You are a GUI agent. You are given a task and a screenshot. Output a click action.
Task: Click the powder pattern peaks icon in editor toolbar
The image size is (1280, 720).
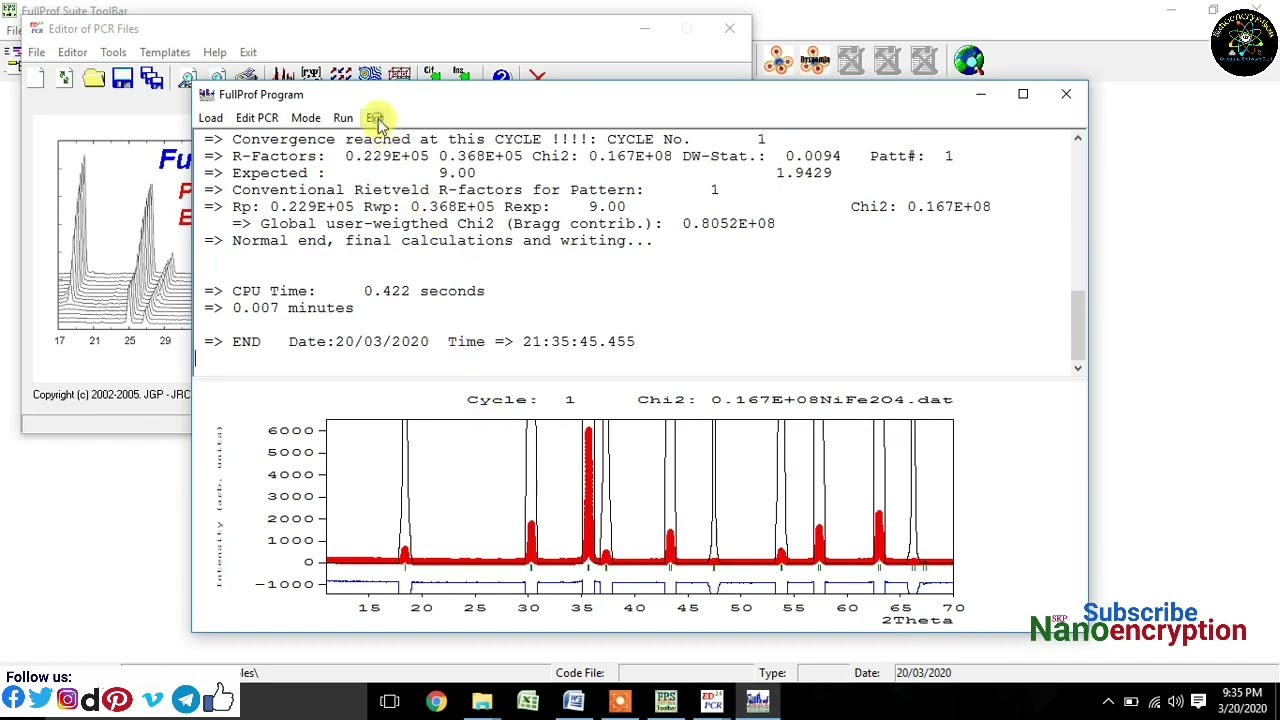coord(283,75)
